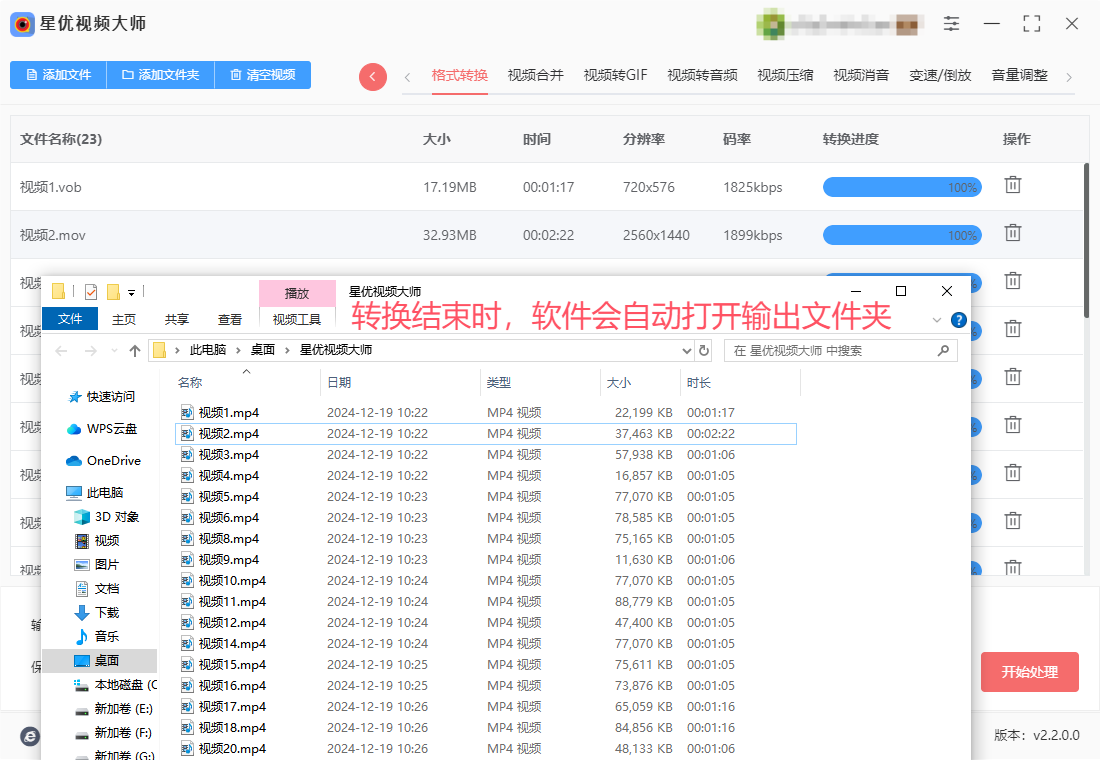Switch to the 视频压缩 tab
Image resolution: width=1100 pixels, height=760 pixels.
pos(786,75)
